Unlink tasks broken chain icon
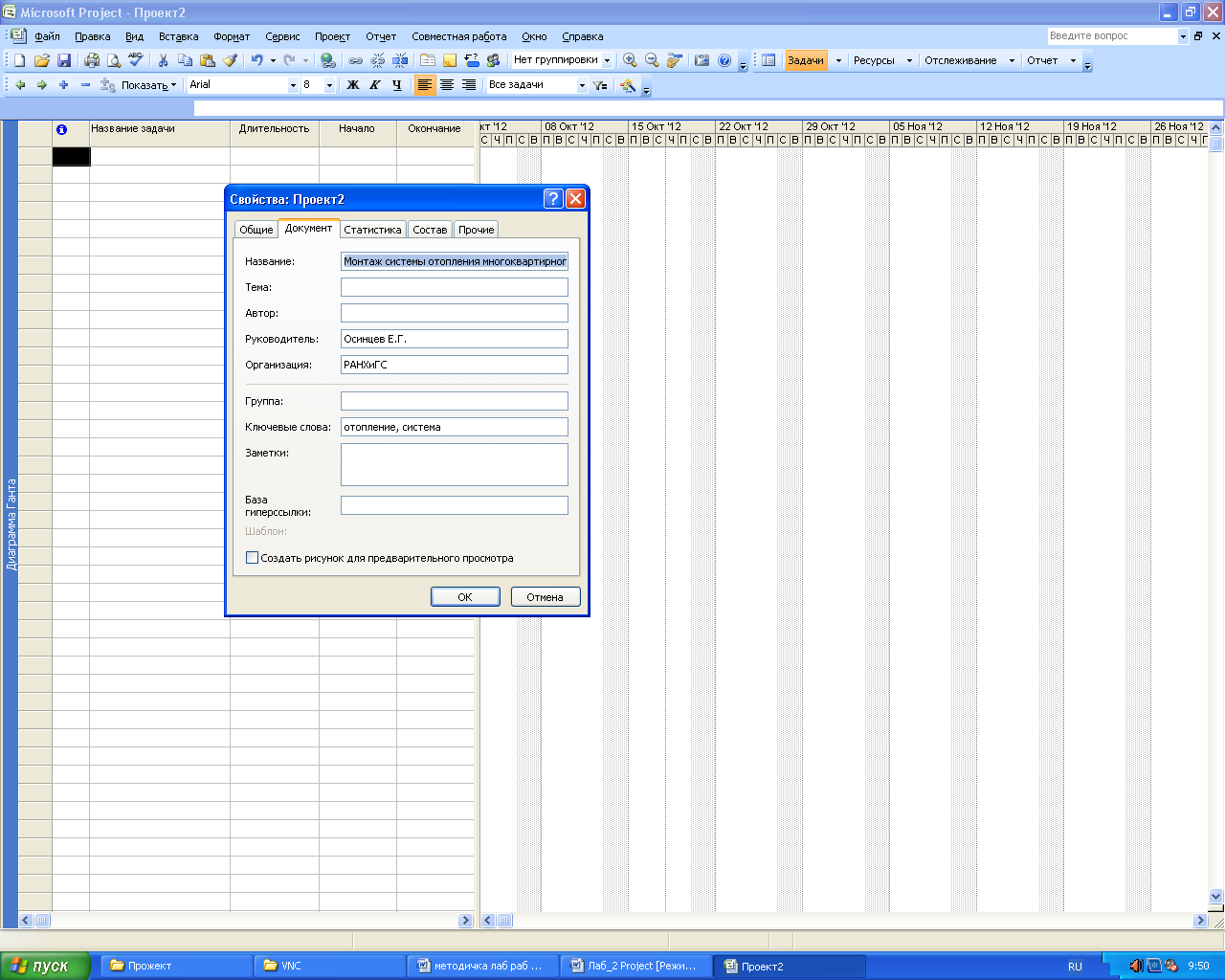This screenshot has height=980, width=1225. [377, 60]
